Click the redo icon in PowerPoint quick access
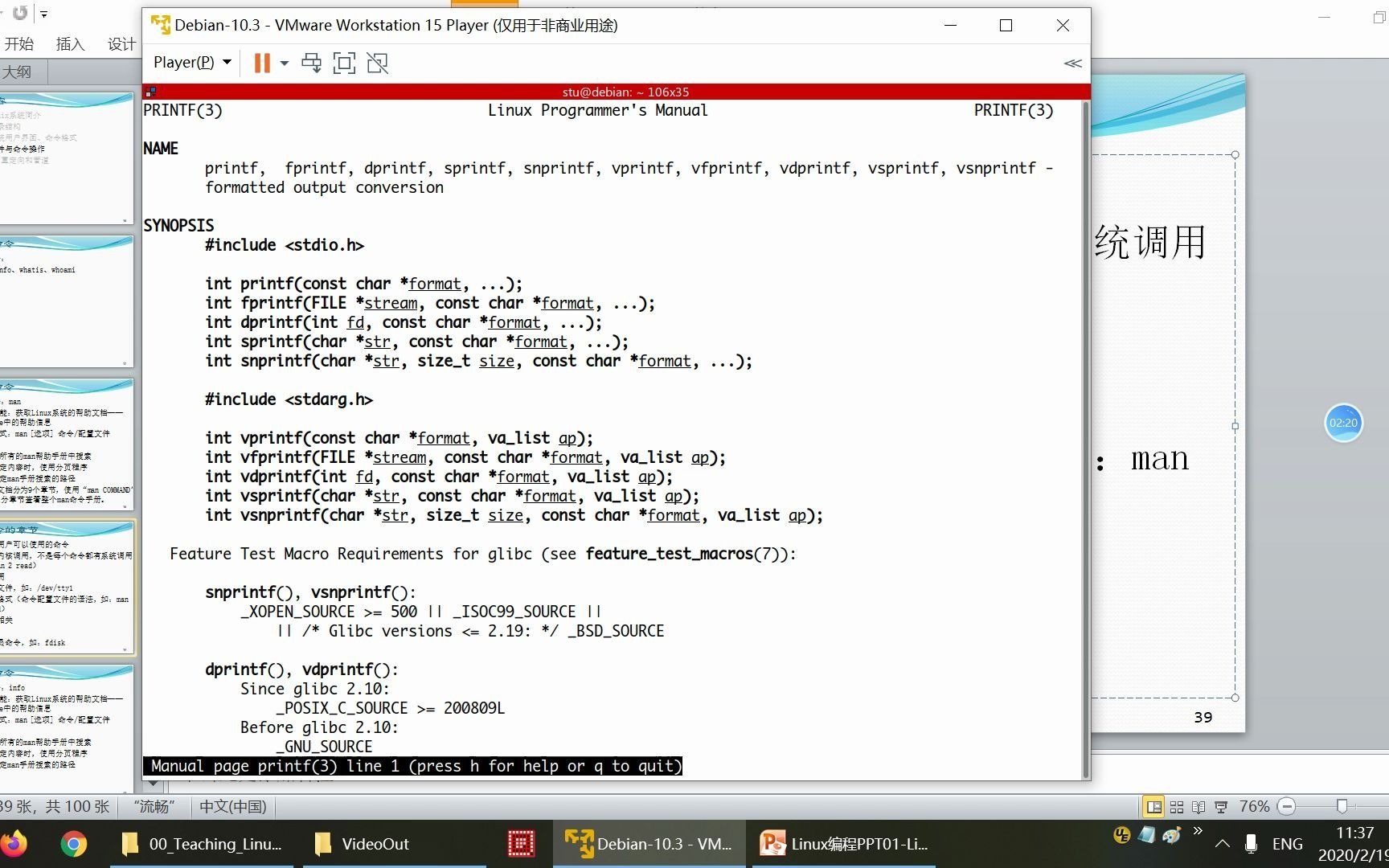The image size is (1389, 868). (20, 13)
